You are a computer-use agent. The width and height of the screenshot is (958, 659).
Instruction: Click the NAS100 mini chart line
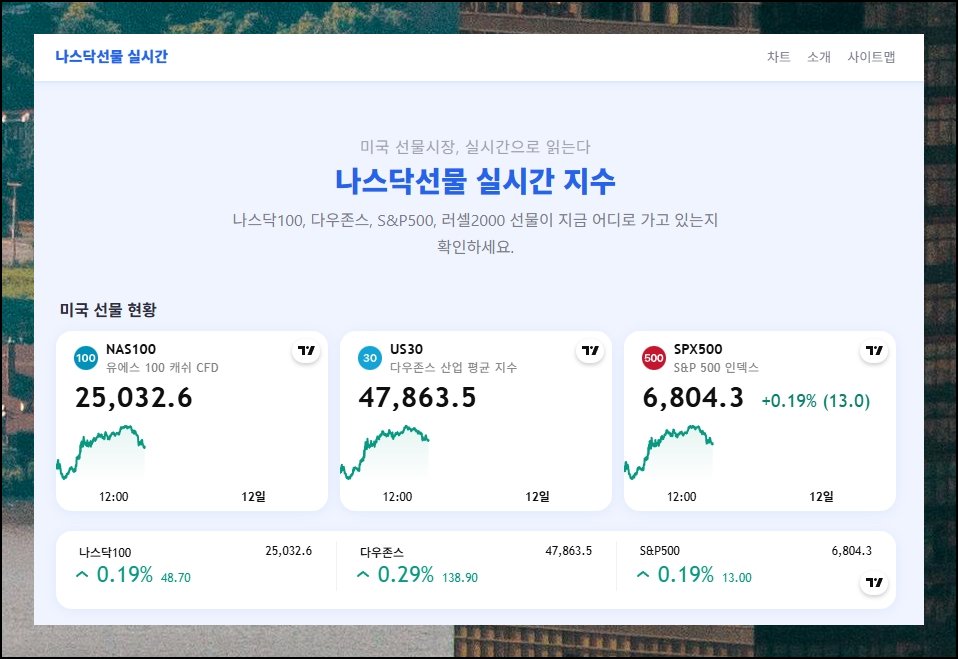pyautogui.click(x=101, y=451)
